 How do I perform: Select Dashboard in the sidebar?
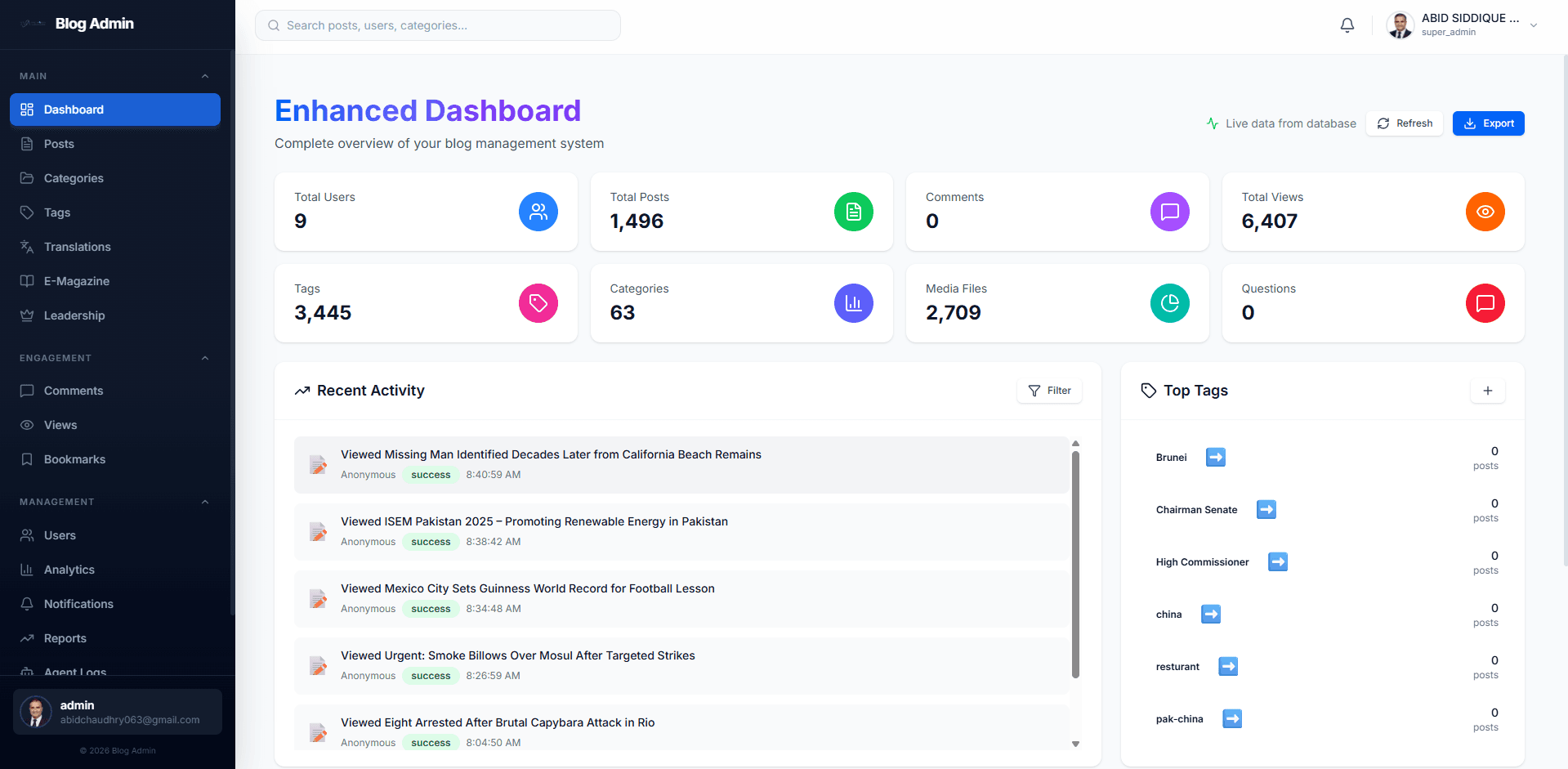click(115, 110)
